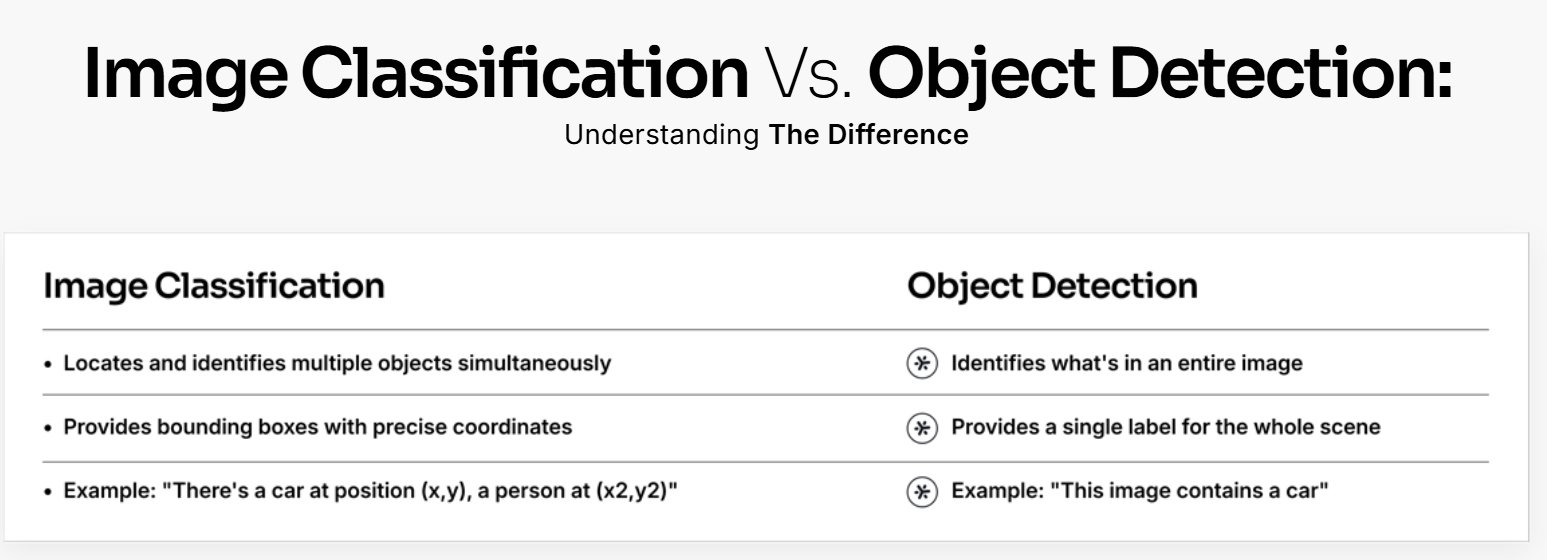1547x560 pixels.
Task: Click the bullet before "Locates and identifies multiple objects"
Action: pyautogui.click(x=48, y=364)
